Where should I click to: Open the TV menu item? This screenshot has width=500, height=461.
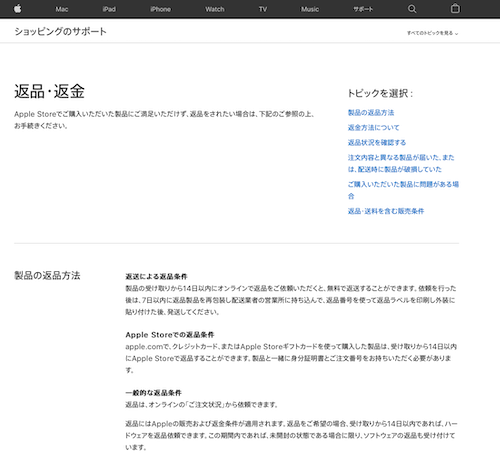click(263, 9)
